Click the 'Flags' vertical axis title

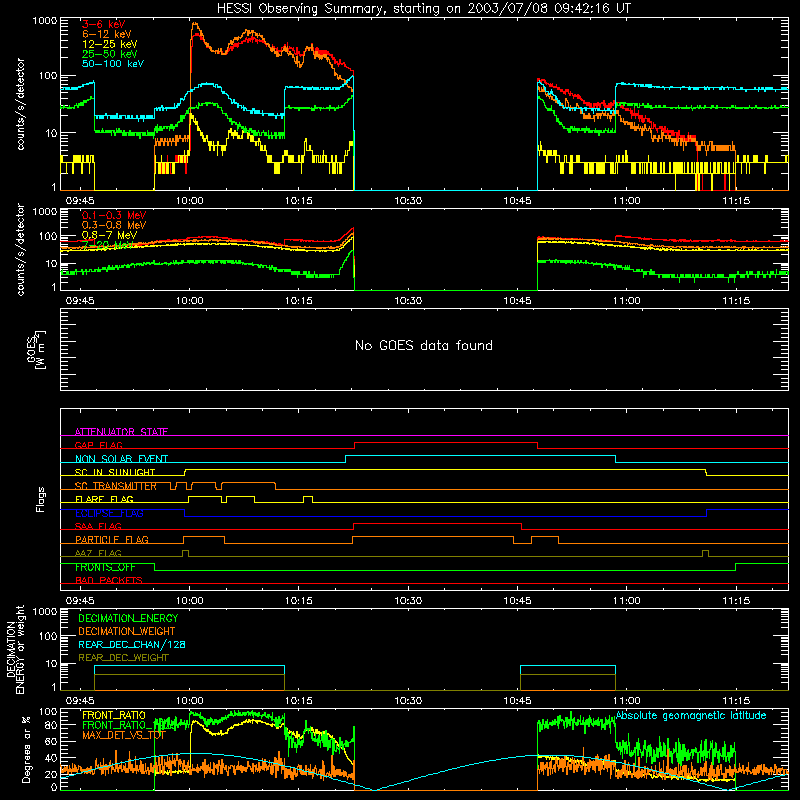(40, 499)
